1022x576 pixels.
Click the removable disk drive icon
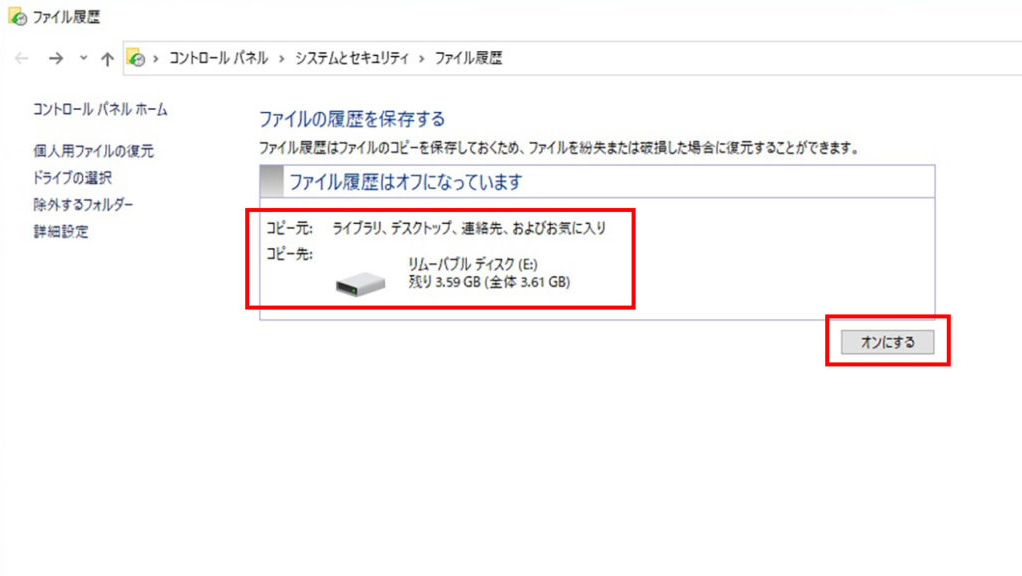(360, 283)
